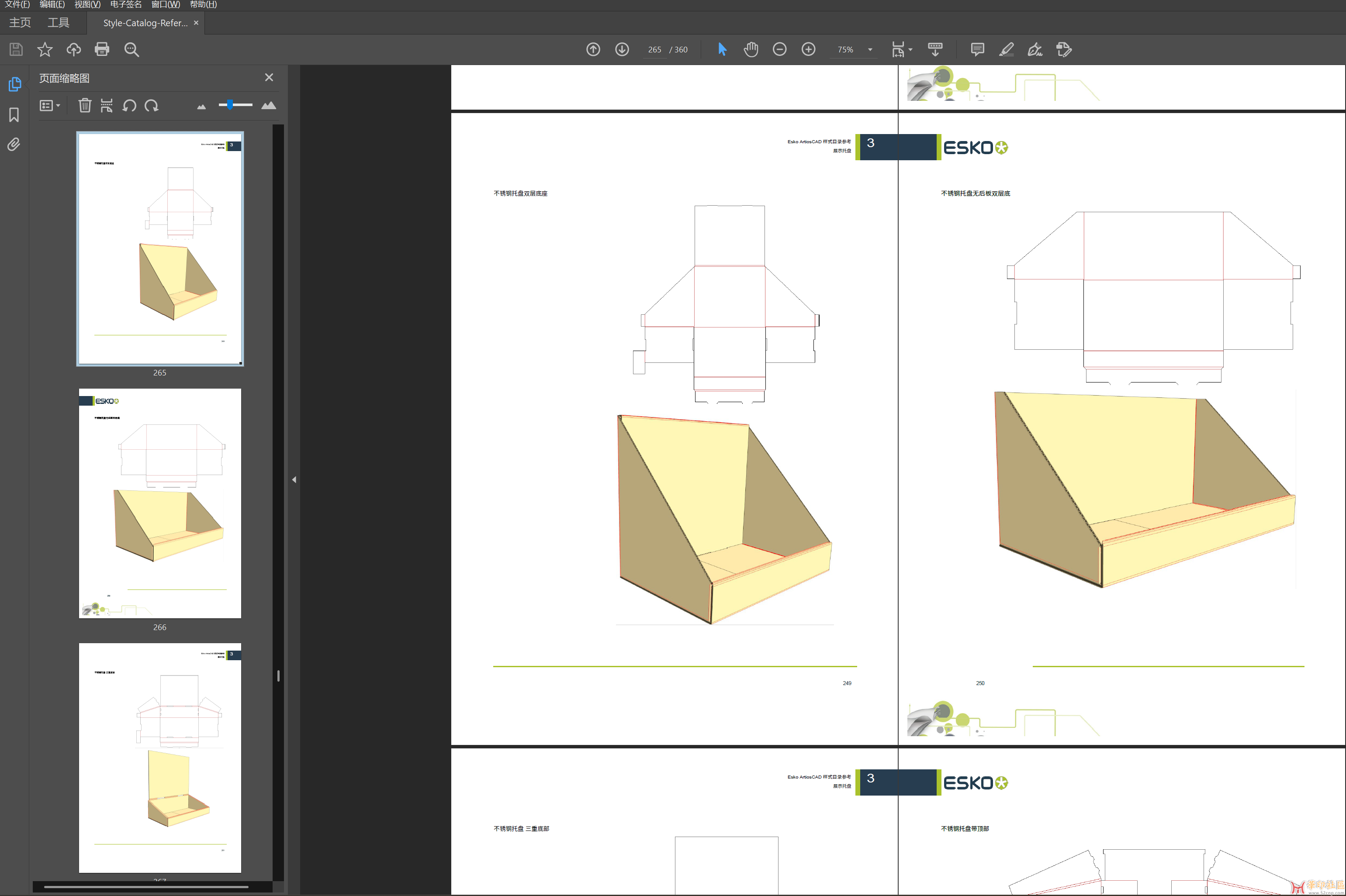Open the 电子签名 menu
The width and height of the screenshot is (1346, 896).
(126, 4)
